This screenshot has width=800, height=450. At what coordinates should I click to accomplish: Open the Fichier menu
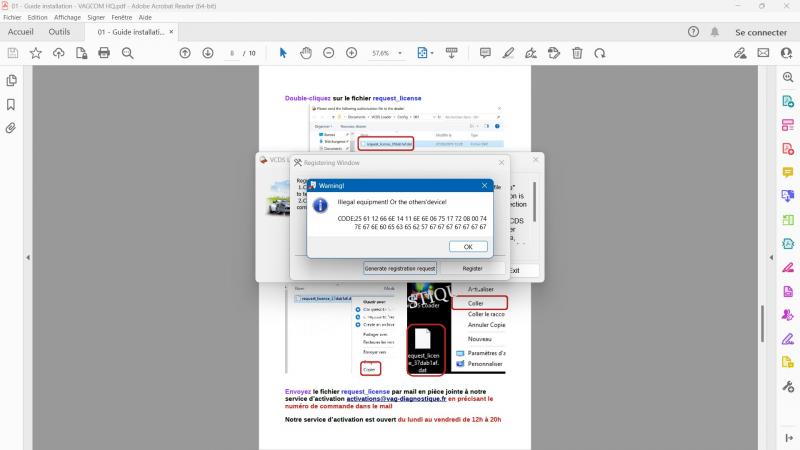[x=12, y=17]
